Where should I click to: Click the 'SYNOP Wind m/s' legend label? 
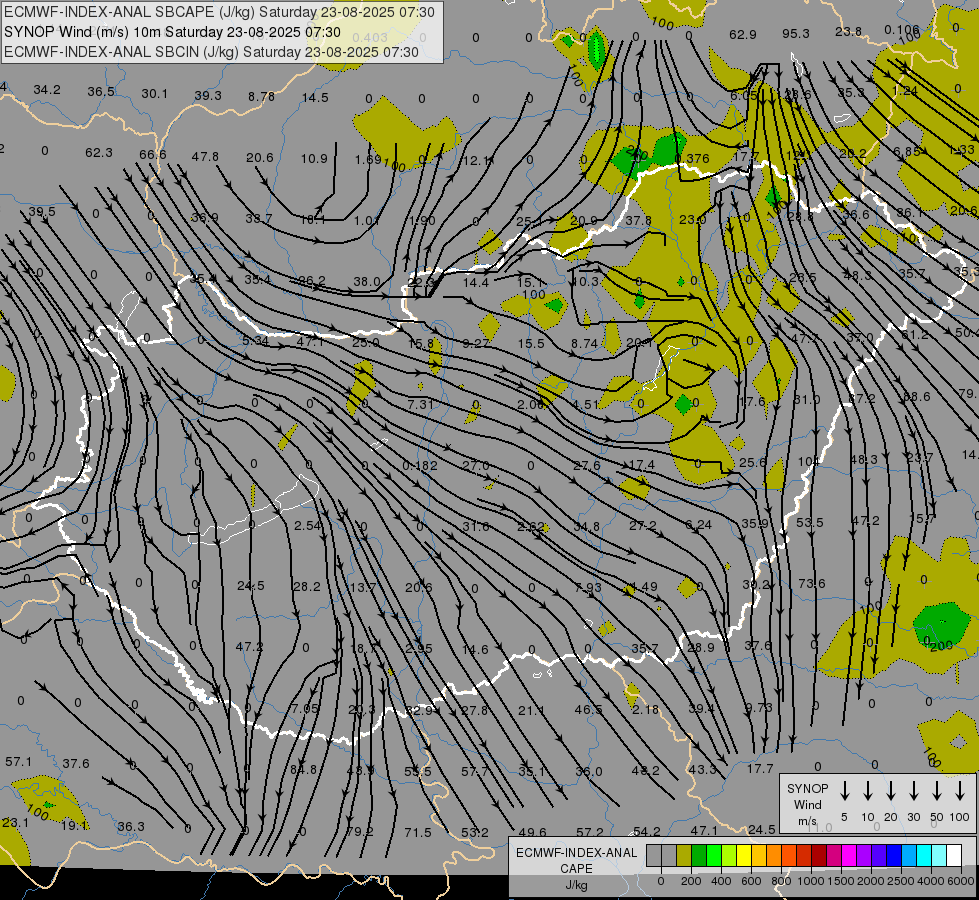[x=807, y=804]
